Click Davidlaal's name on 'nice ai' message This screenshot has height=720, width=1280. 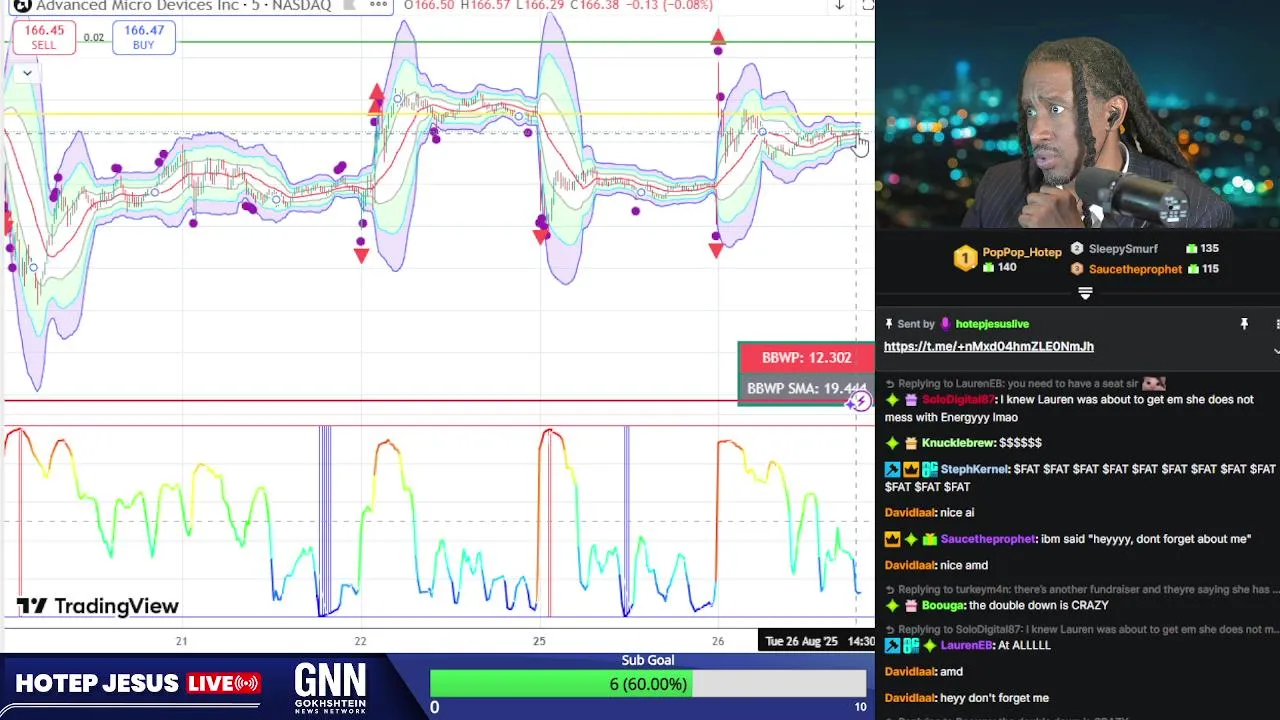coord(909,513)
